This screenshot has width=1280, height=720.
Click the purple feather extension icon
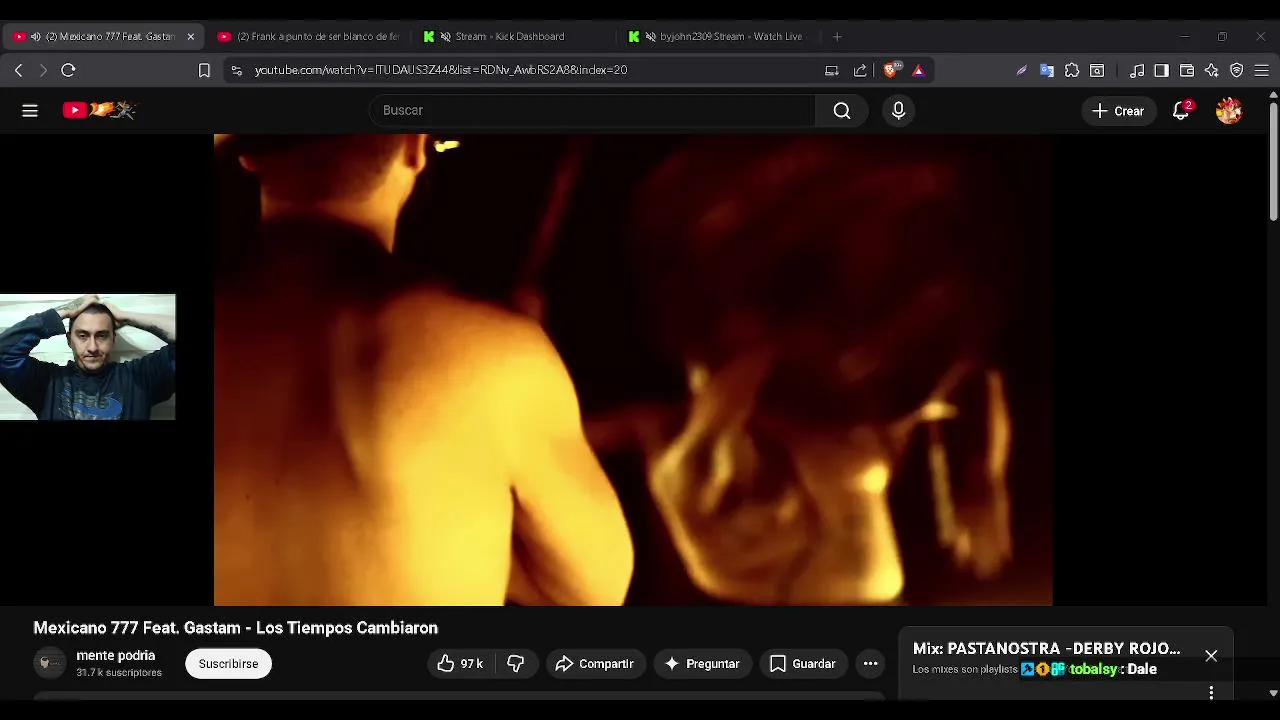[x=1021, y=70]
